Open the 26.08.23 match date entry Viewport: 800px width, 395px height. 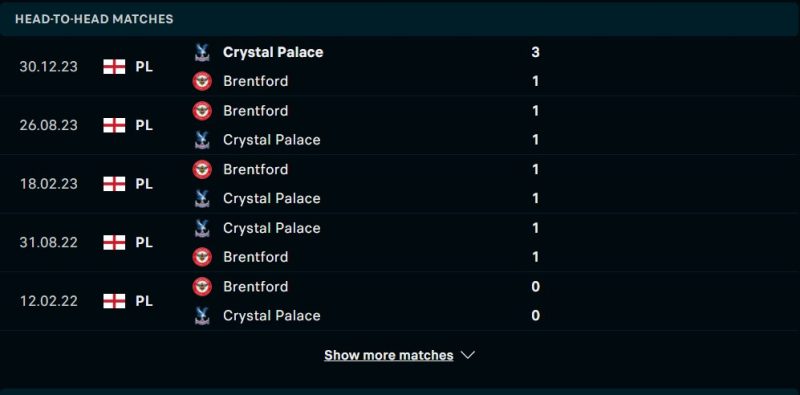tap(48, 125)
